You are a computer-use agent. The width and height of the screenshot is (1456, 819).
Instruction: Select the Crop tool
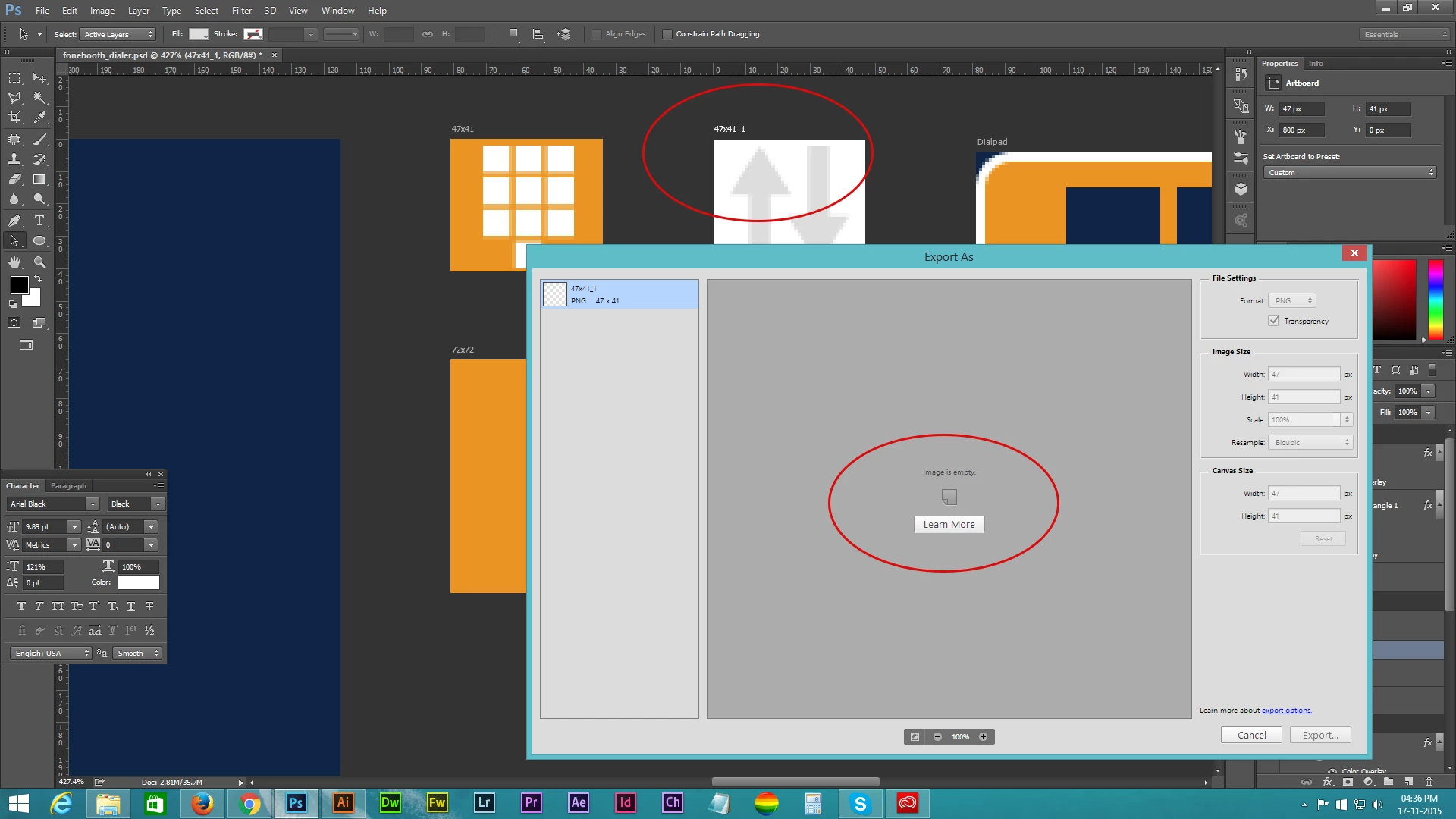click(x=14, y=118)
